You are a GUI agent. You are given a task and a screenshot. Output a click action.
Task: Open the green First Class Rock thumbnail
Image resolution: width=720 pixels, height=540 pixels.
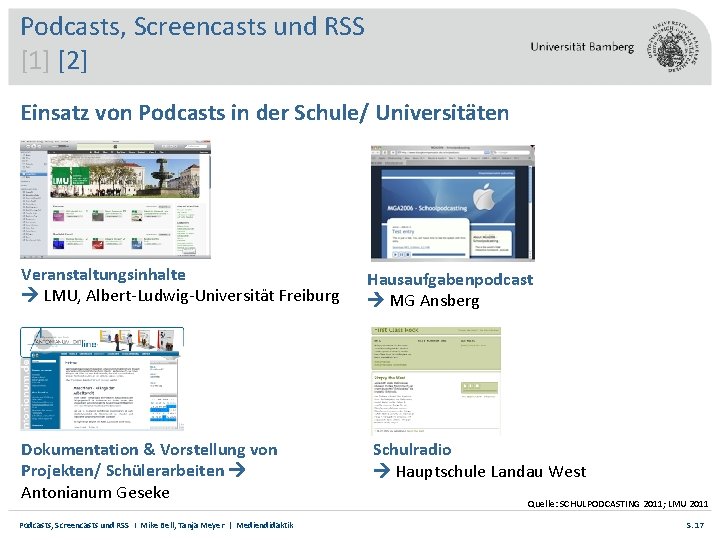pos(436,381)
